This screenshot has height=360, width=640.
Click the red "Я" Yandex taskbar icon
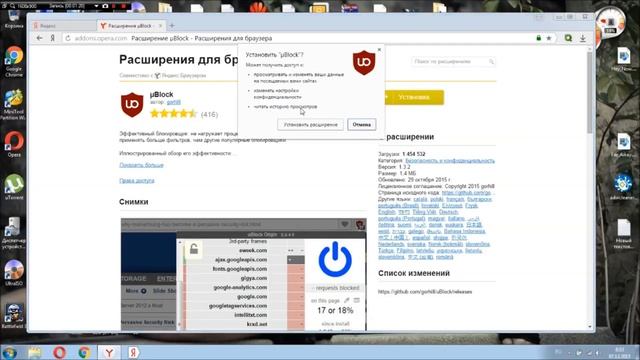[133, 352]
